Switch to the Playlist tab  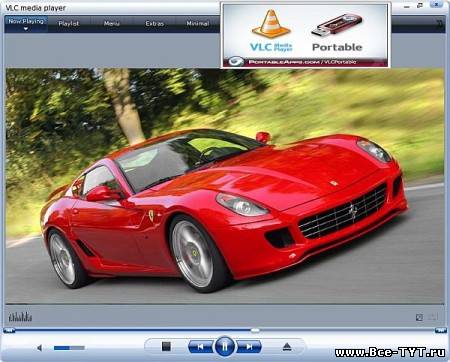pyautogui.click(x=69, y=24)
